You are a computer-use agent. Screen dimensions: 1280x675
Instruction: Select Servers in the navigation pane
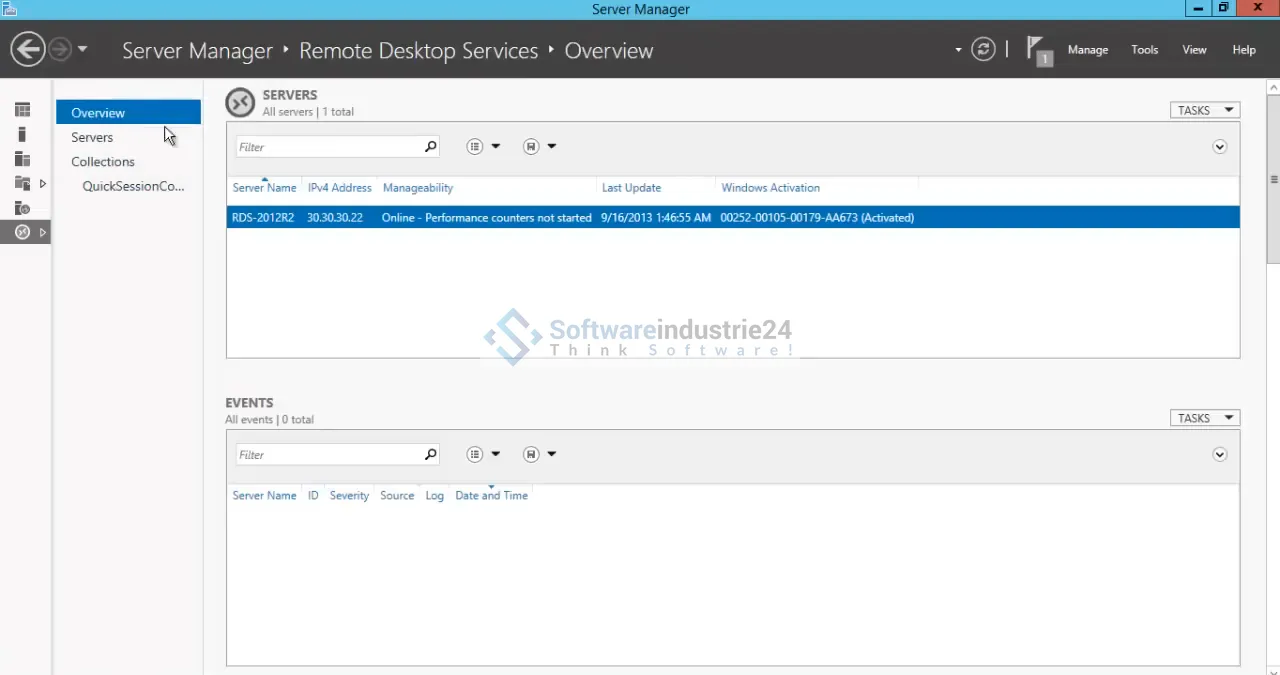point(92,137)
